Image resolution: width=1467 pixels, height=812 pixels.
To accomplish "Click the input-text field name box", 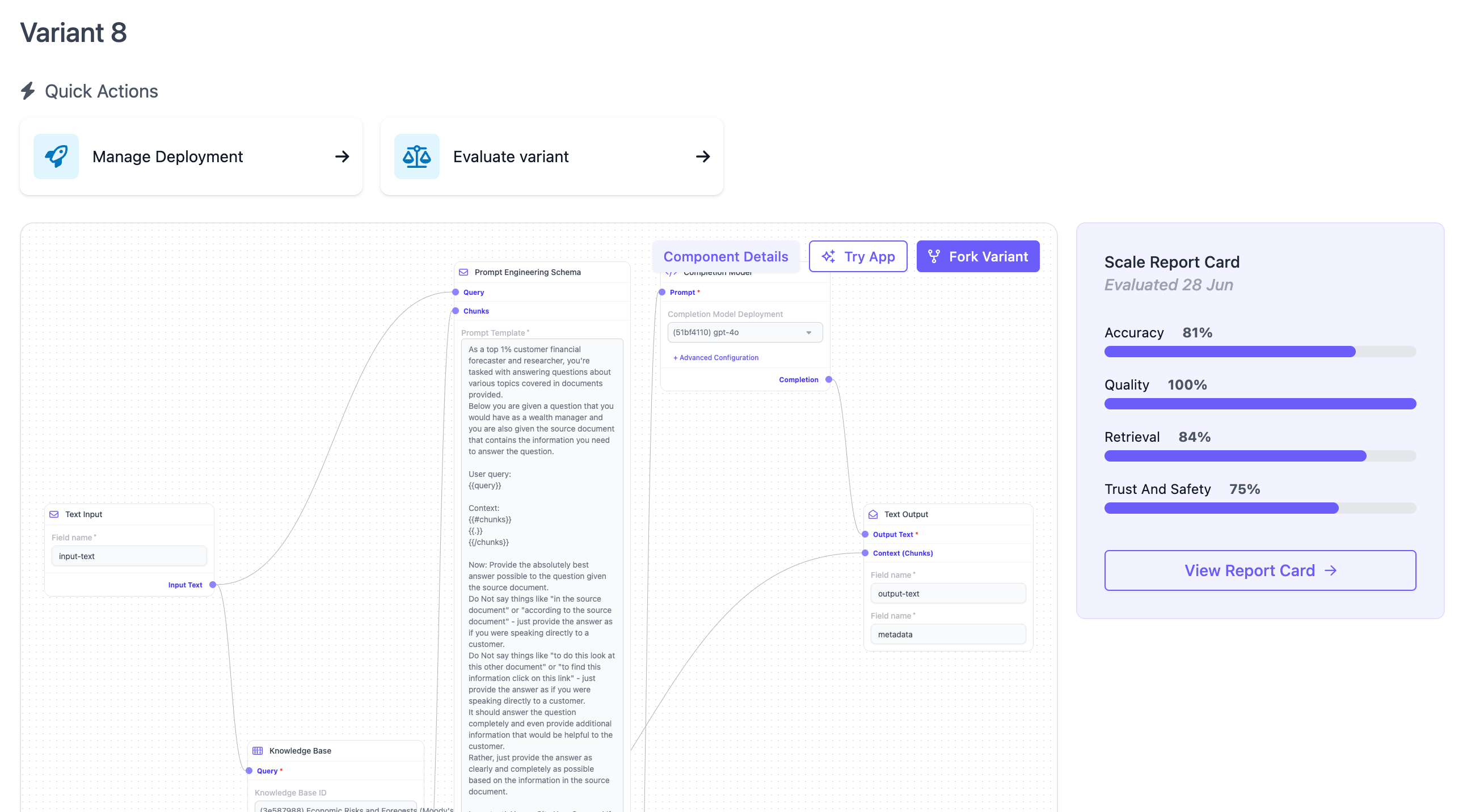I will (129, 556).
